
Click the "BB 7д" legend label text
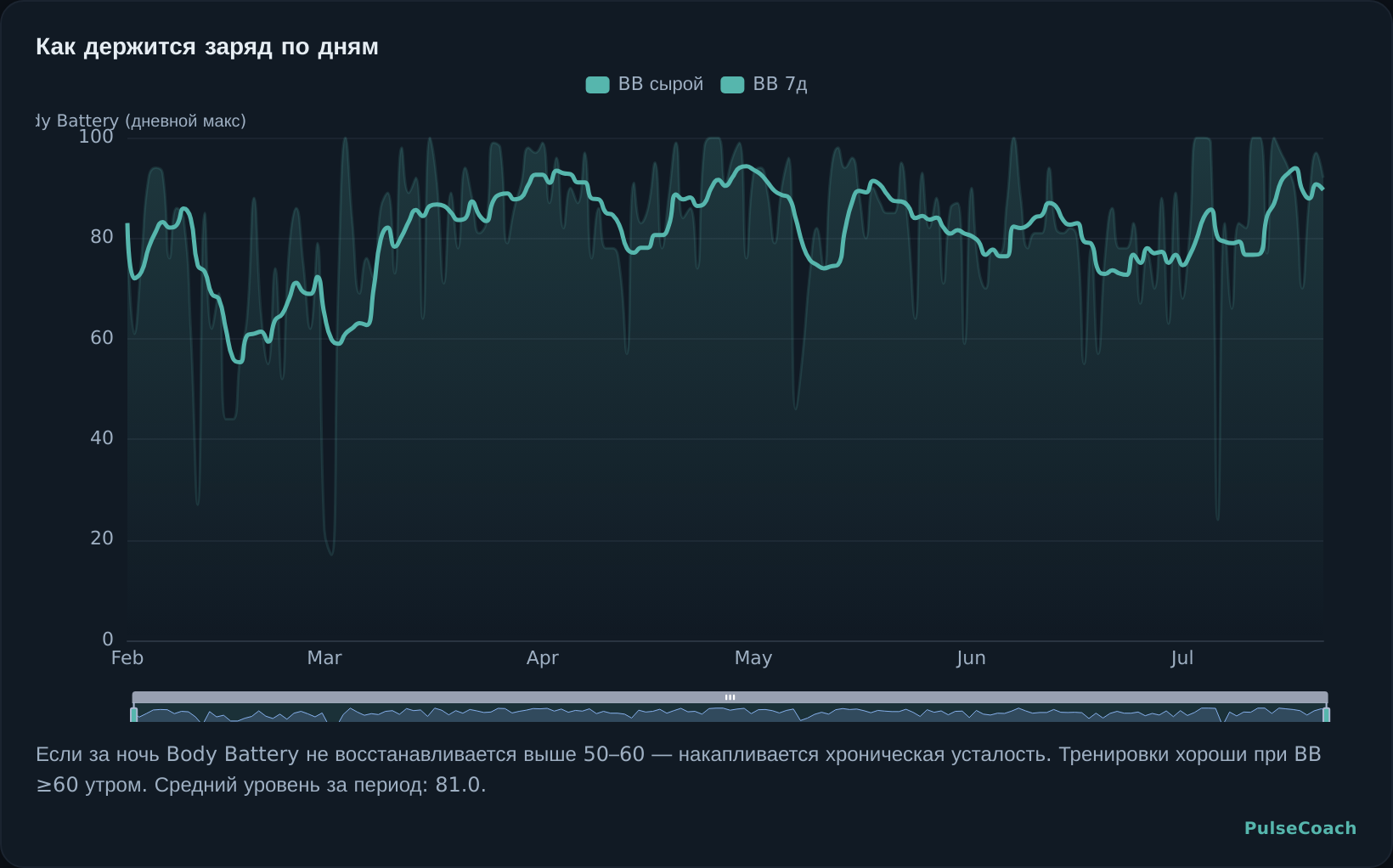[x=780, y=84]
